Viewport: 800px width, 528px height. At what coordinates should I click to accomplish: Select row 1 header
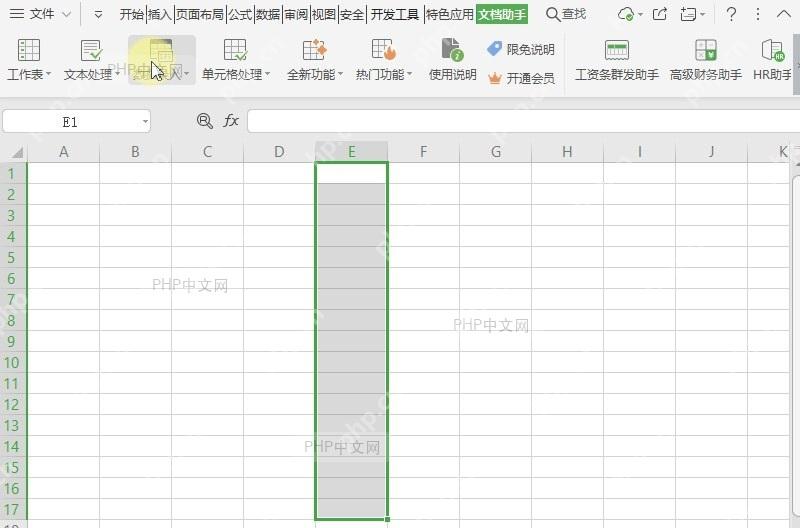point(13,173)
